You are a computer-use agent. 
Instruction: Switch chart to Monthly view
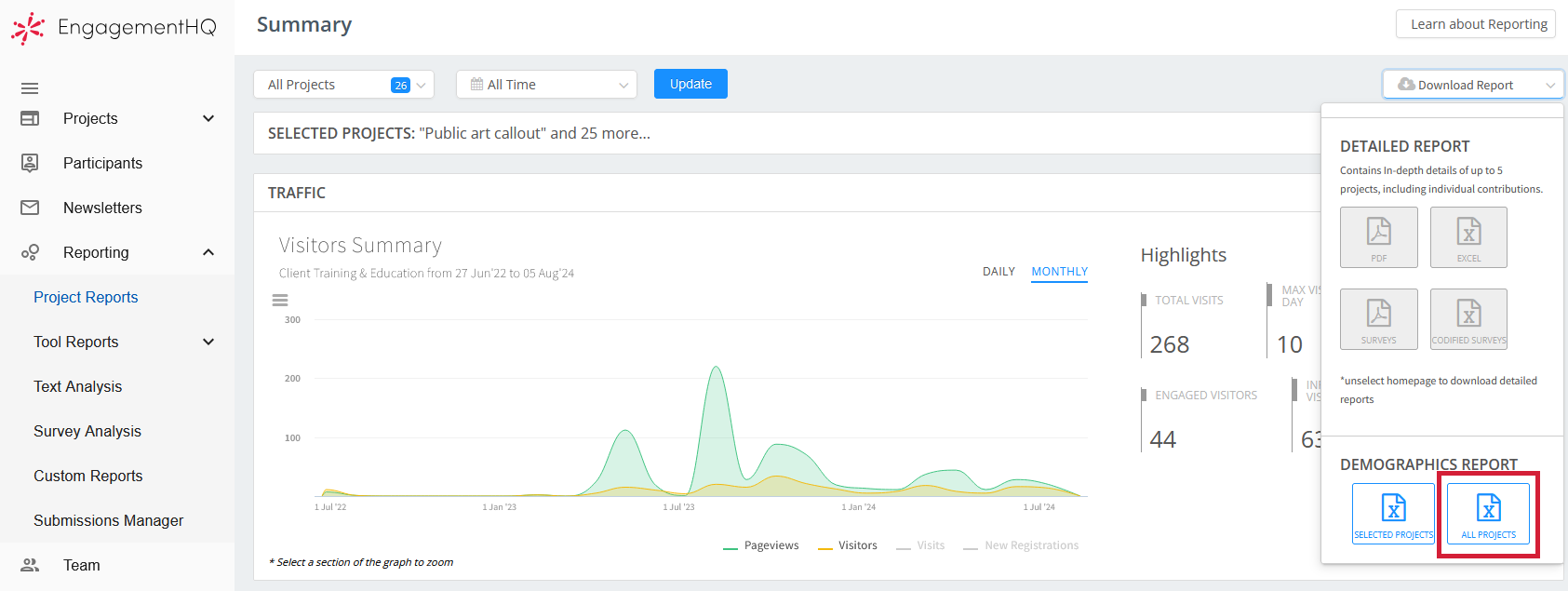point(1060,272)
